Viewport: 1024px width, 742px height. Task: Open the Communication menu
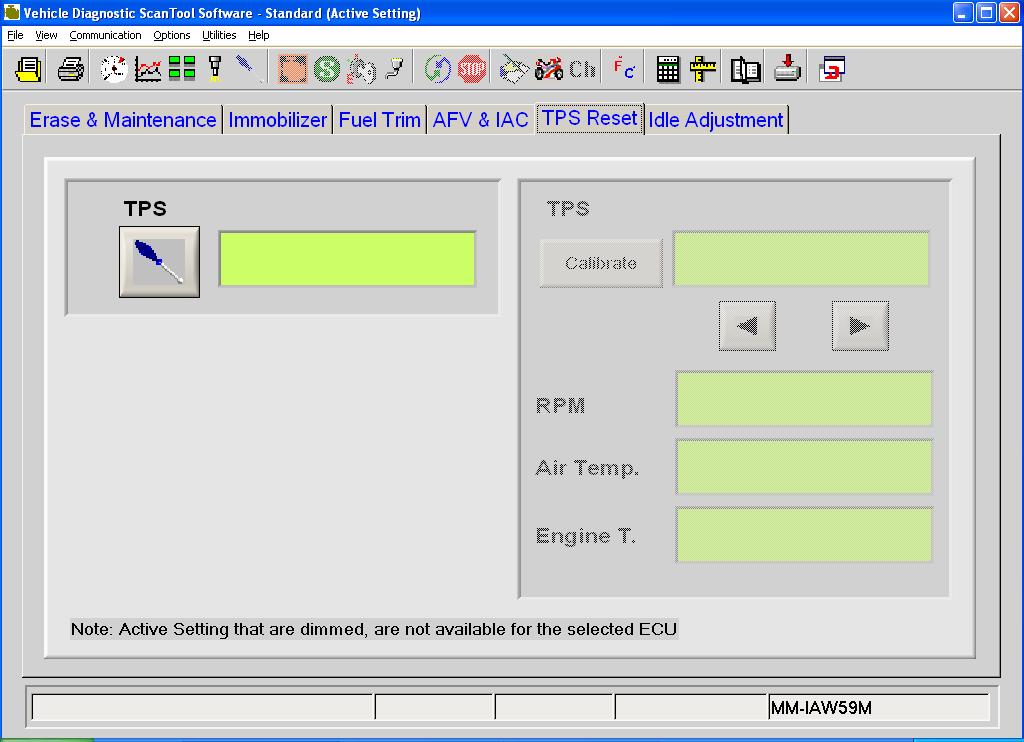click(105, 35)
